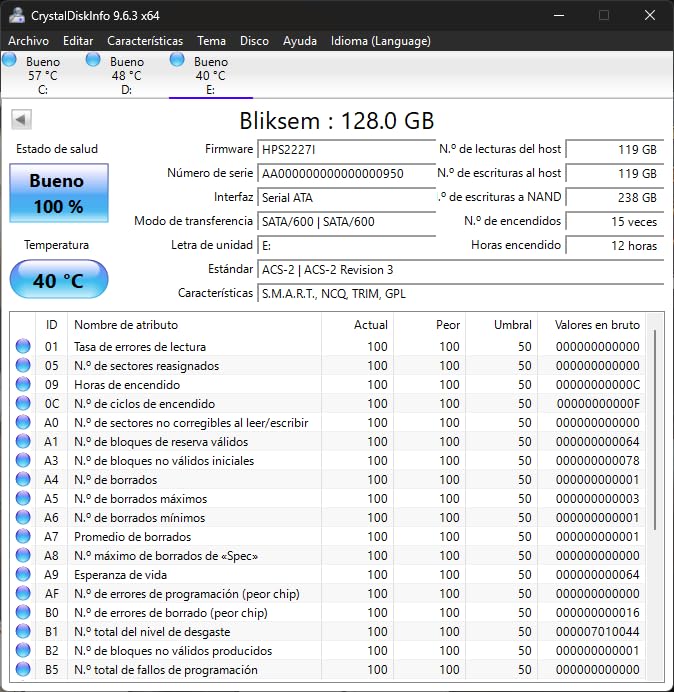Click the Letra de unidad field
Image resolution: width=674 pixels, height=692 pixels.
click(347, 245)
